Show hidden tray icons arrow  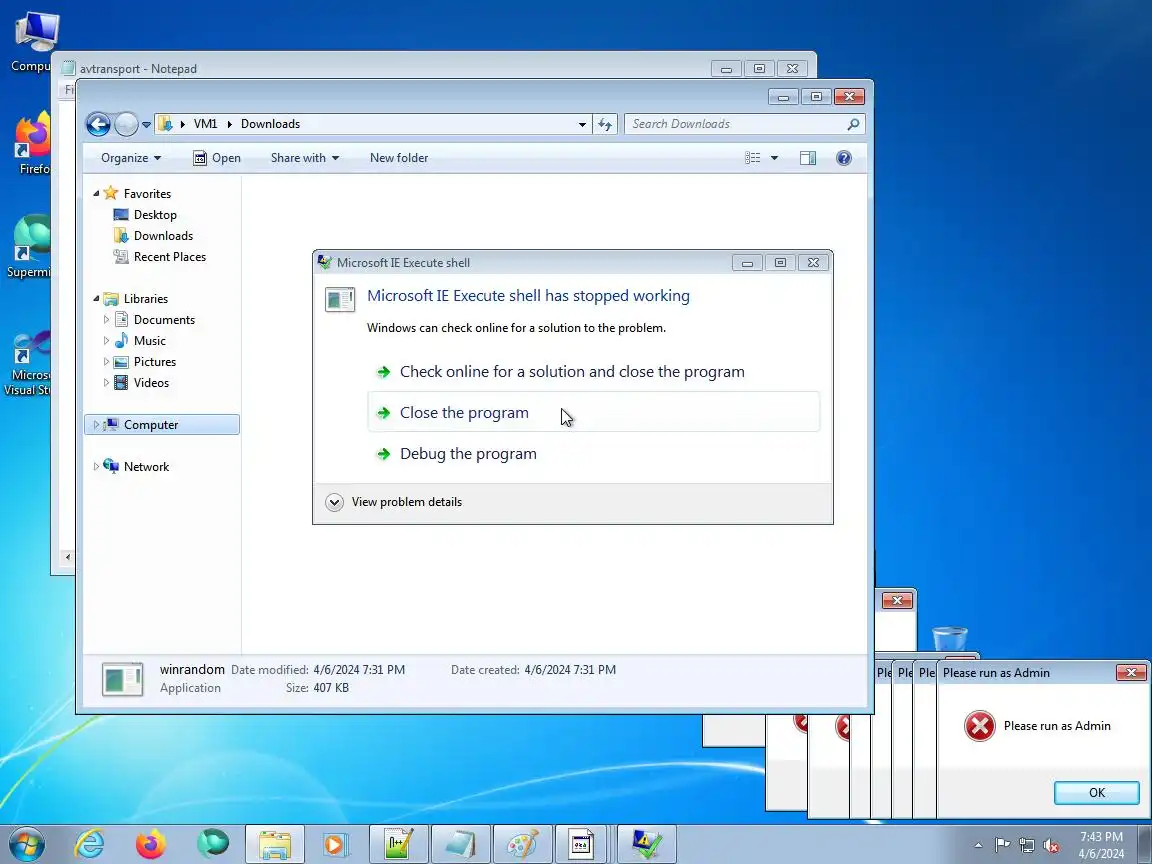(x=978, y=845)
